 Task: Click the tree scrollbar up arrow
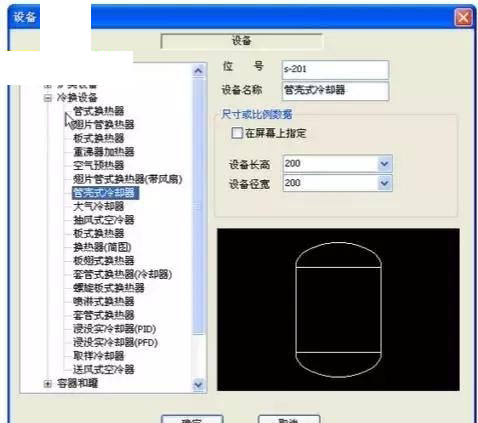coord(198,71)
